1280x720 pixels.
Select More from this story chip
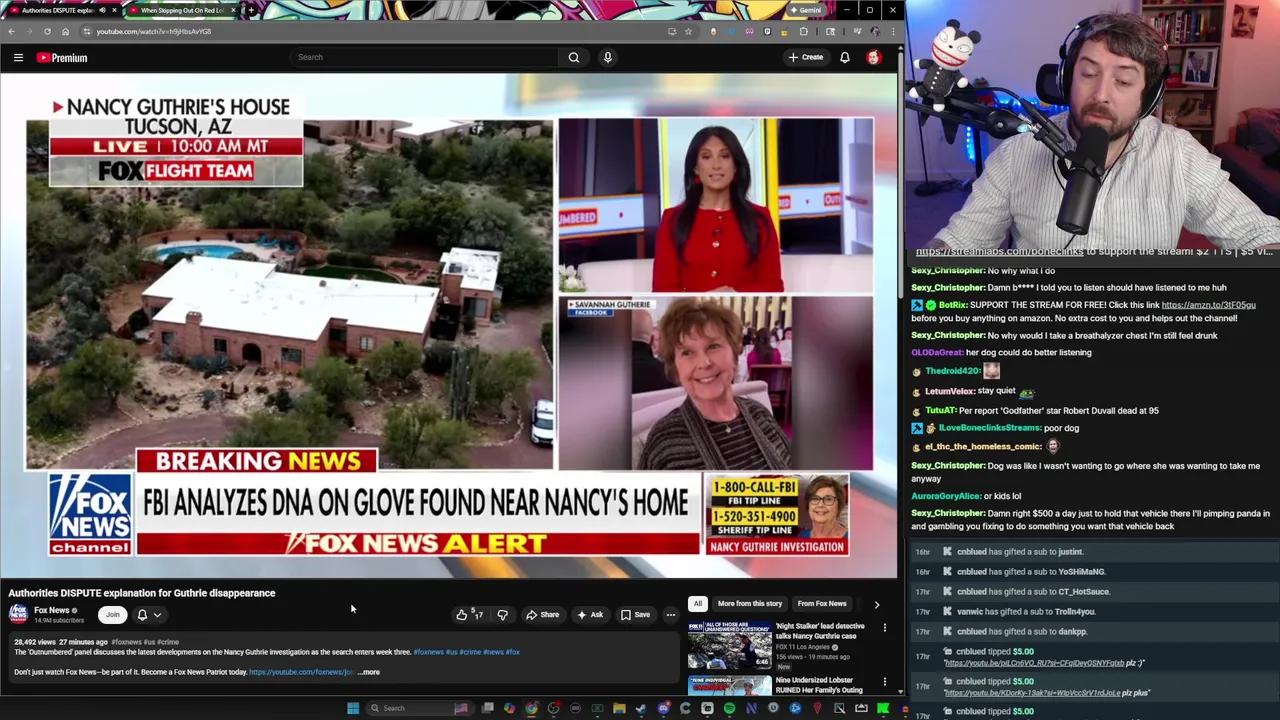point(750,604)
